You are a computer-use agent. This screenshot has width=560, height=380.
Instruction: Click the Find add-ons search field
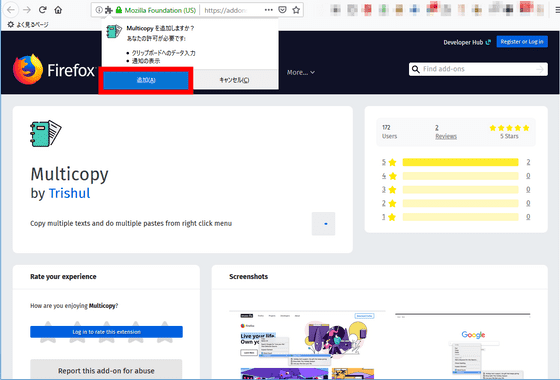[x=478, y=69]
